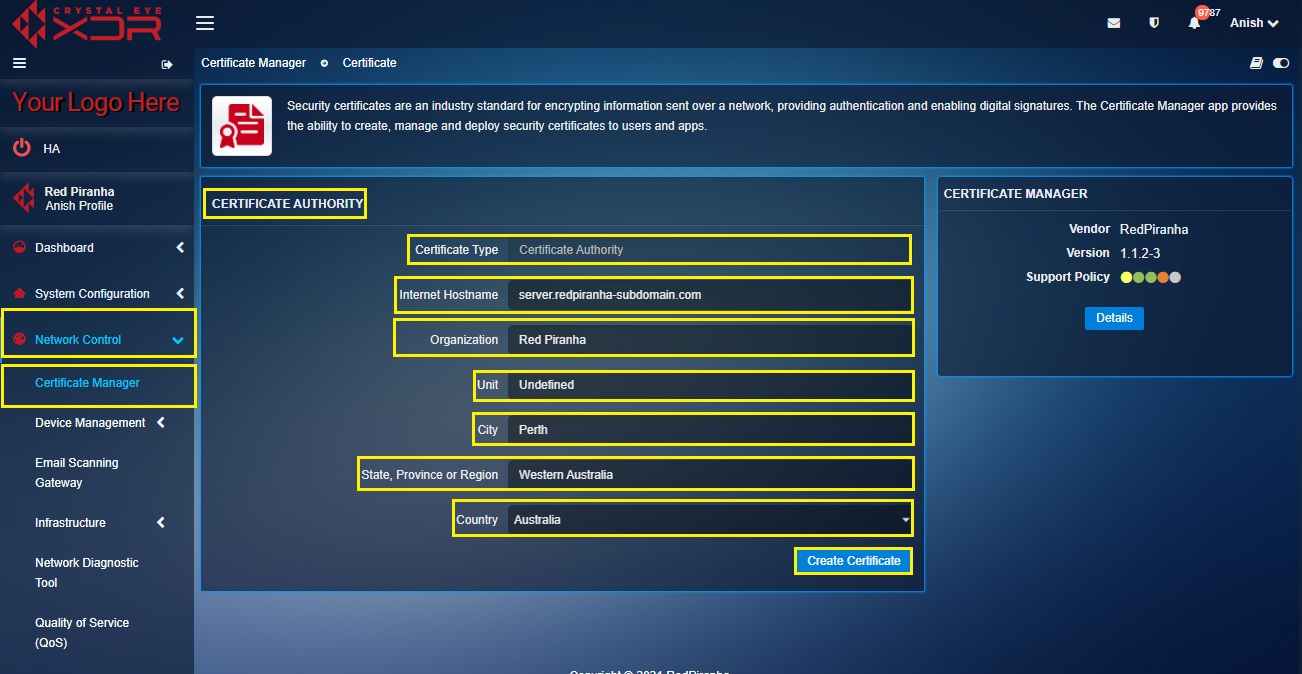
Task: Click the sidebar logout arrow icon
Action: (x=167, y=65)
